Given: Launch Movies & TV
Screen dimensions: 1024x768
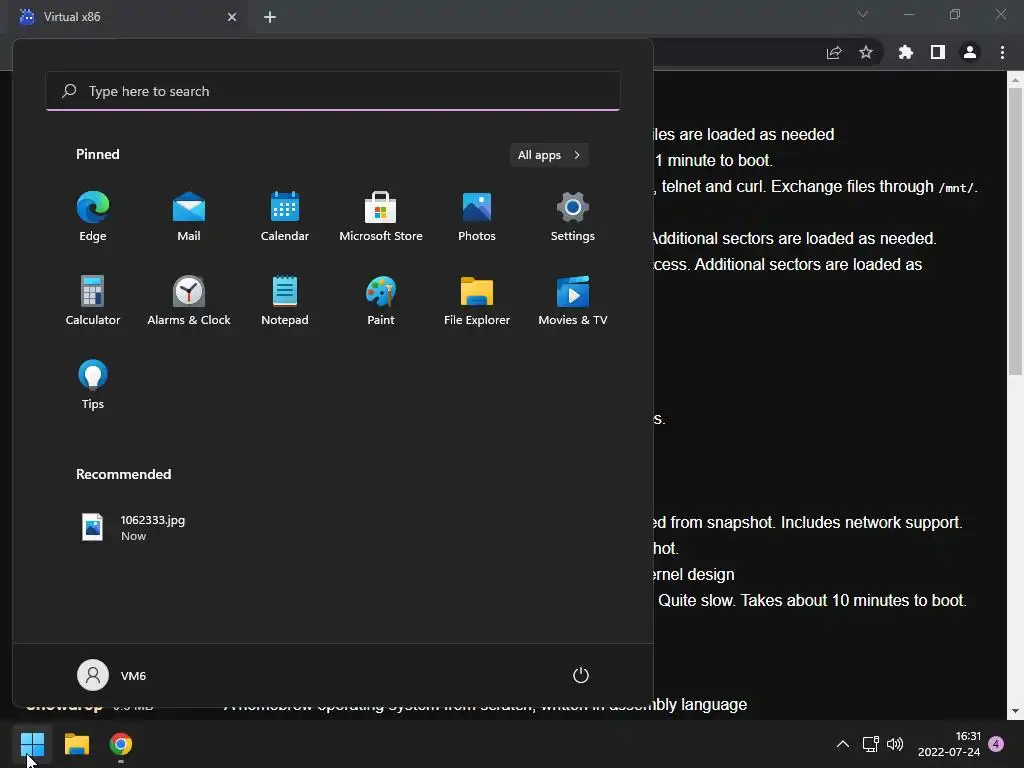Looking at the screenshot, I should pos(573,300).
